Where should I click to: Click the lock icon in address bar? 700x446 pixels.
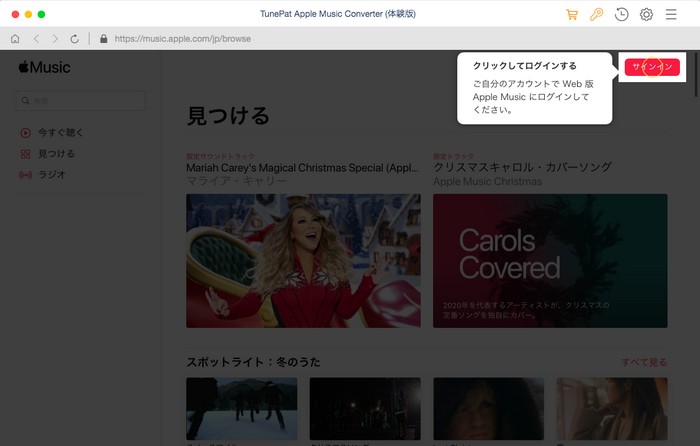104,39
